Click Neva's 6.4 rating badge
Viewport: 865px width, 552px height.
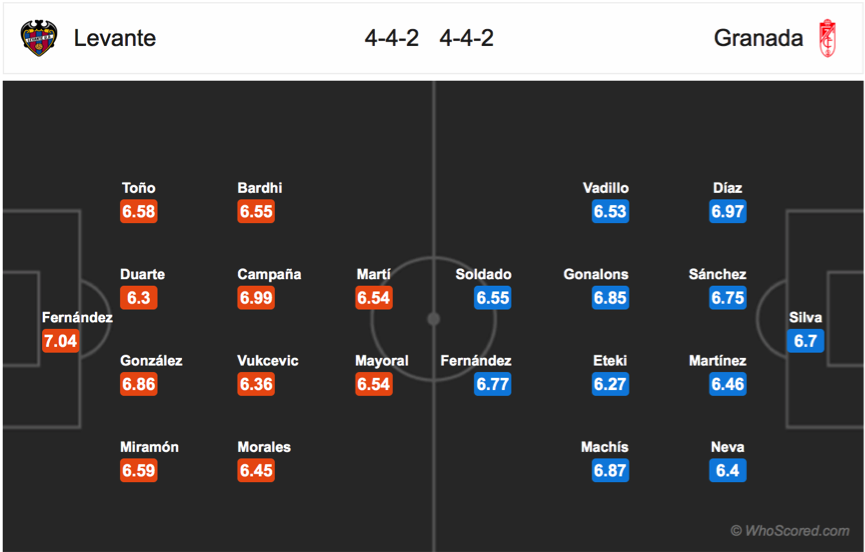click(728, 470)
